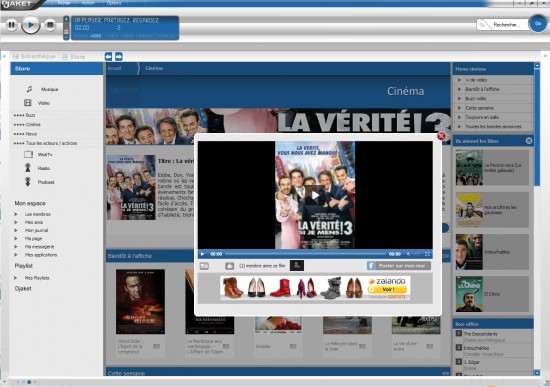Expand Les membres arrow in Mon espace
Viewport: 550px width, 387px height.
[16, 214]
